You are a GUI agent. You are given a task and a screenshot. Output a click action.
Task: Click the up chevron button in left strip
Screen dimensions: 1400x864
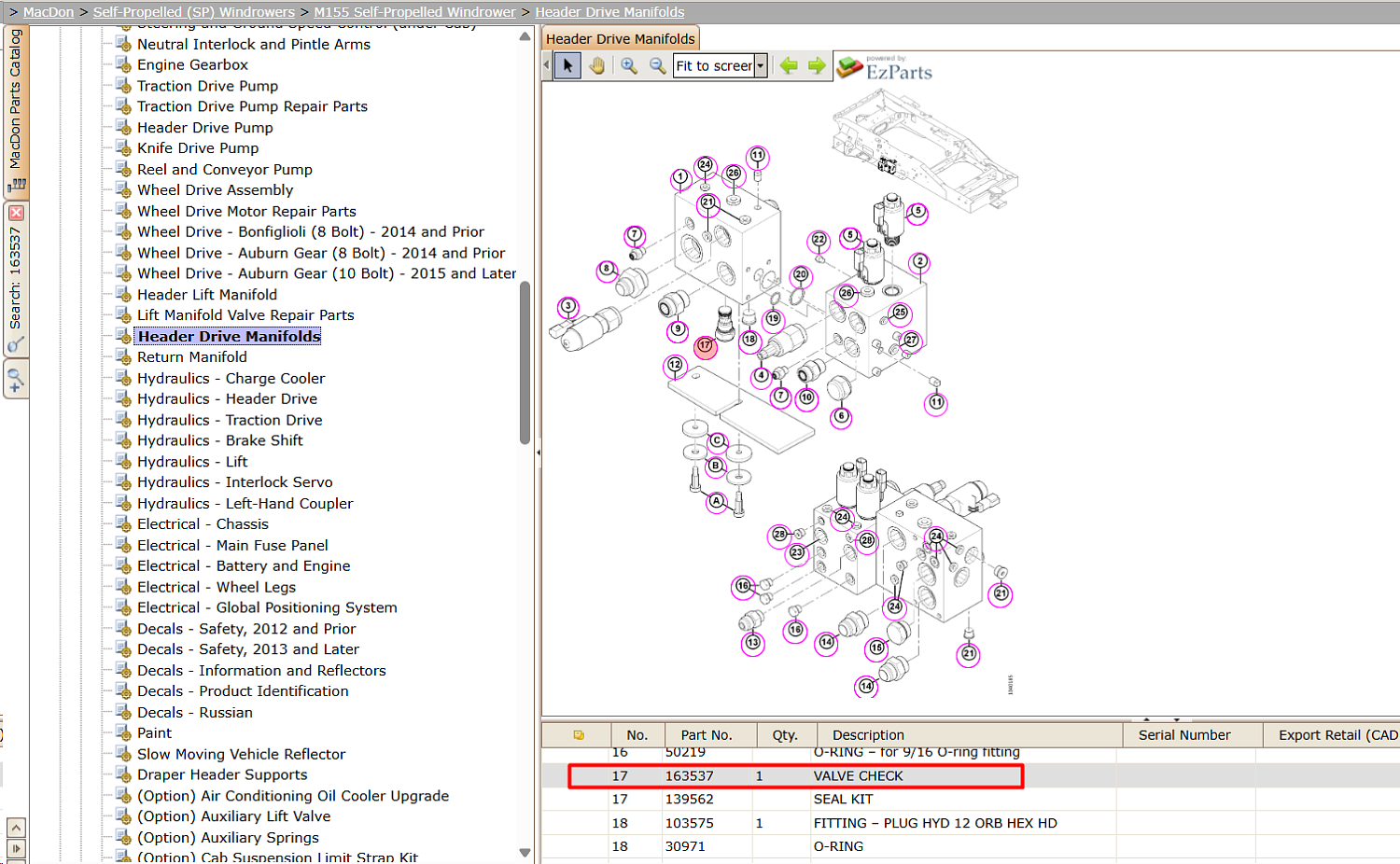coord(16,828)
